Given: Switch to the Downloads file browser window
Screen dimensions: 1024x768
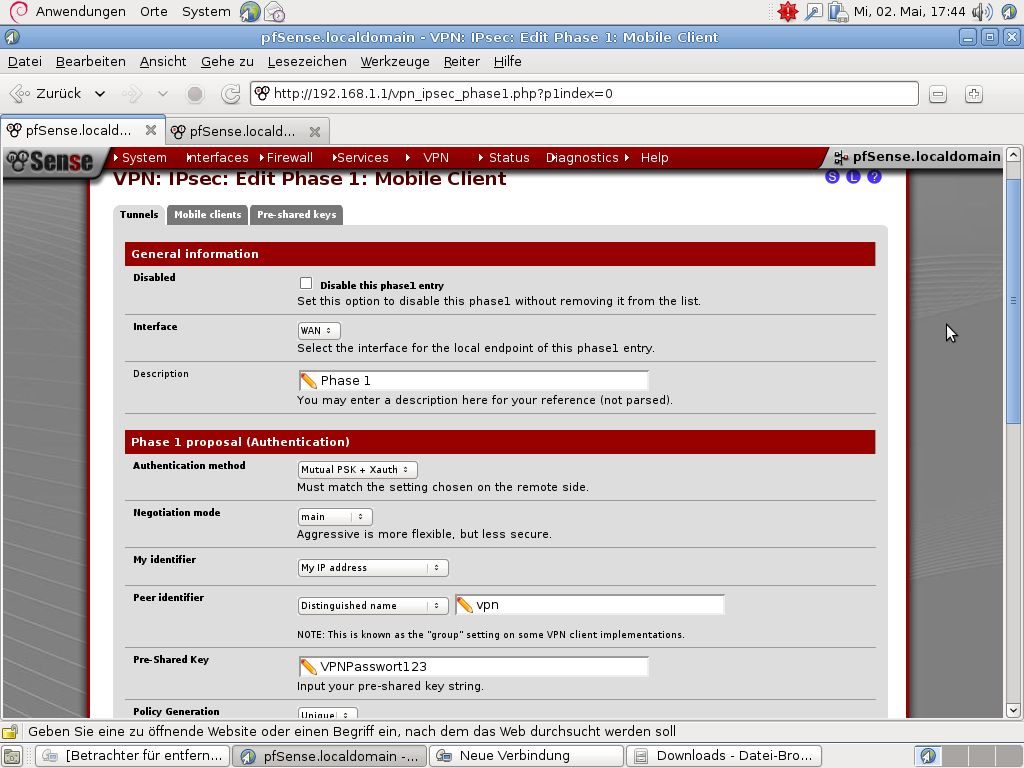Looking at the screenshot, I should click(724, 756).
